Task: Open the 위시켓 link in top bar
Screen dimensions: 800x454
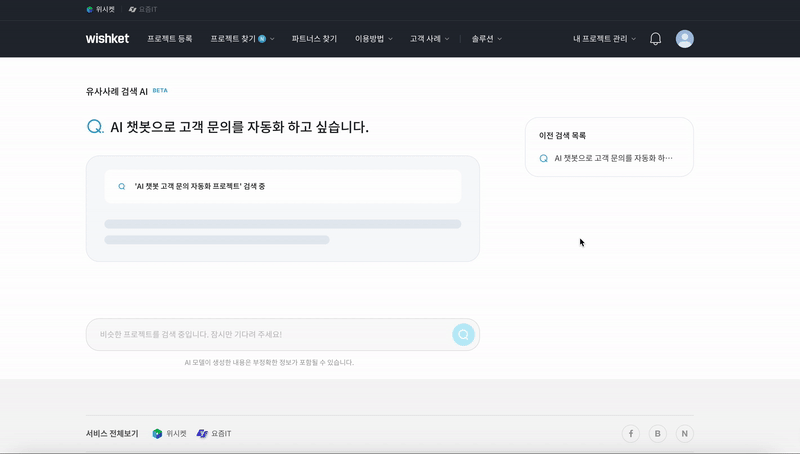Action: [x=100, y=9]
